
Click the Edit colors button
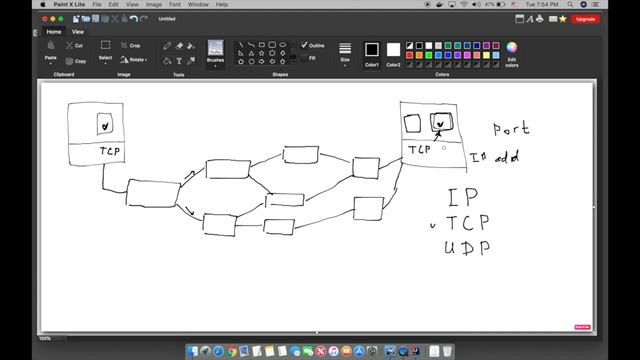tap(512, 54)
